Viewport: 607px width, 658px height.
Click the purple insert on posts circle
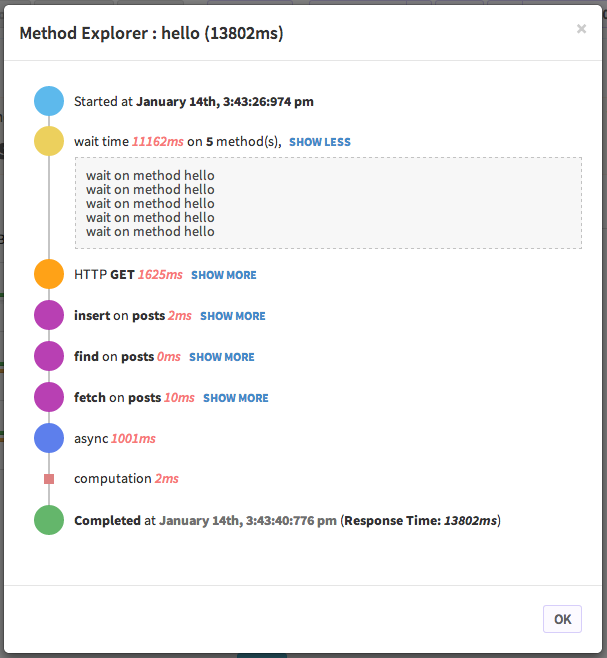(49, 315)
